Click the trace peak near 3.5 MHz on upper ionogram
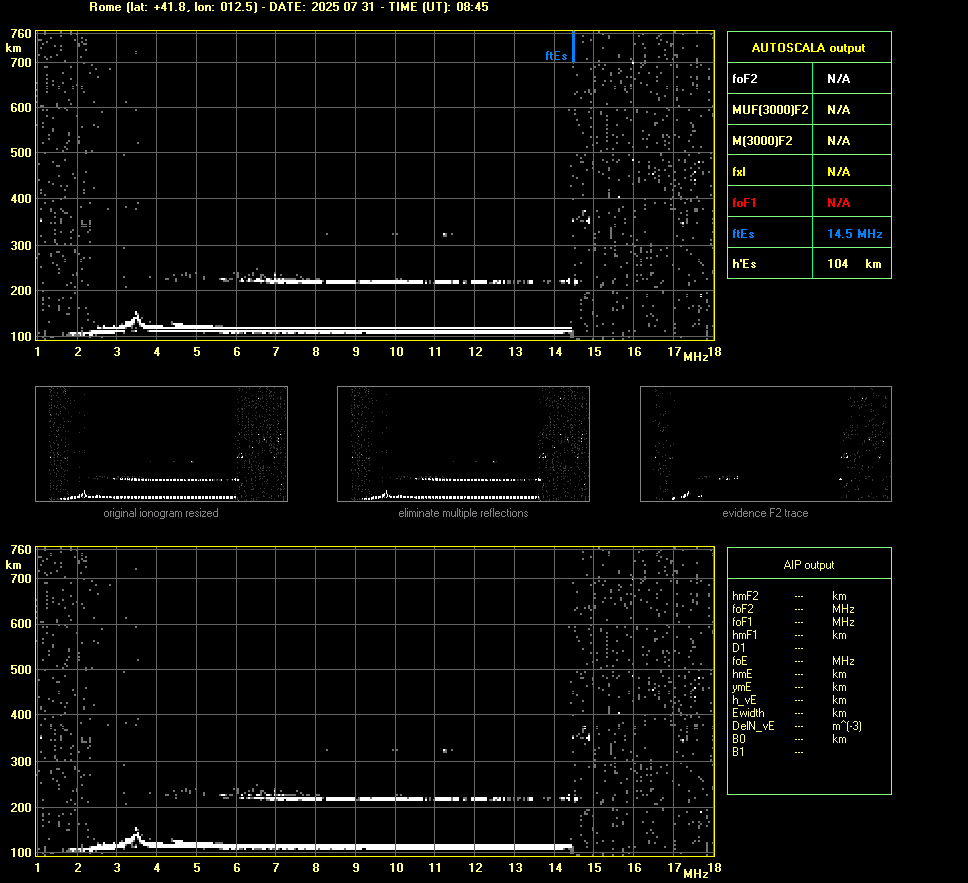This screenshot has width=968, height=883. [136, 318]
